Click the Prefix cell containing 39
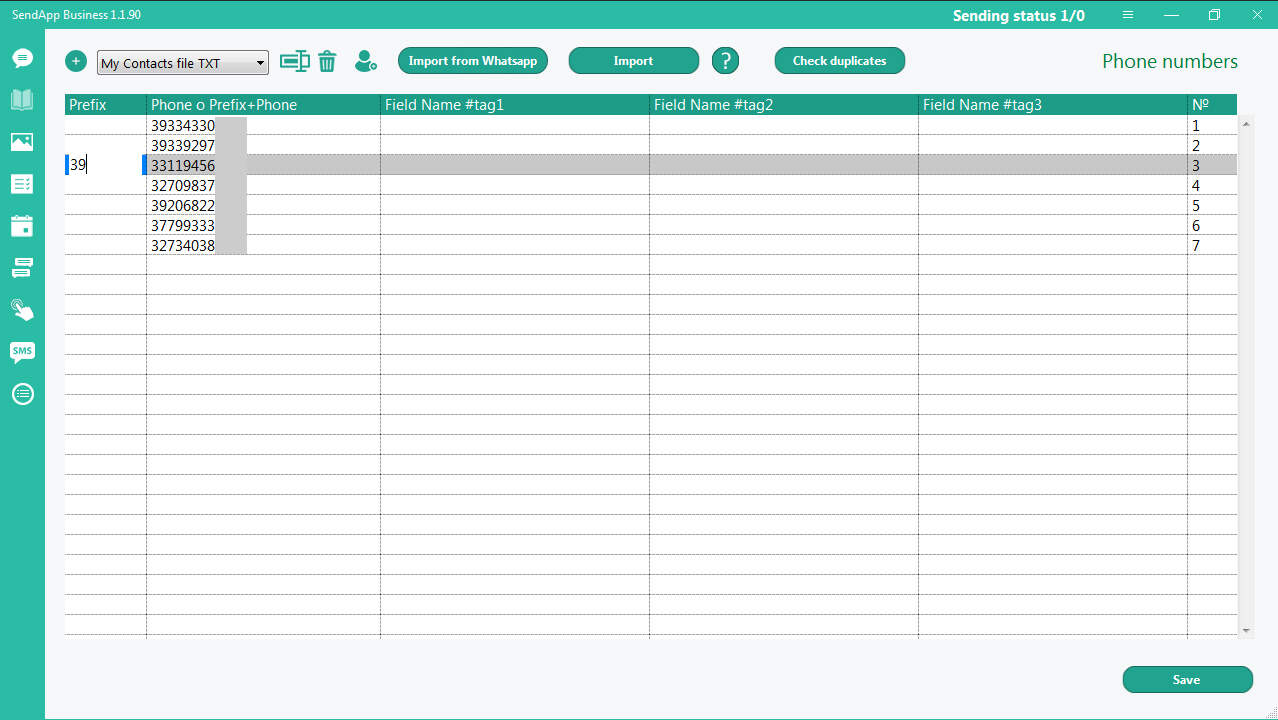This screenshot has height=720, width=1278. (x=105, y=165)
